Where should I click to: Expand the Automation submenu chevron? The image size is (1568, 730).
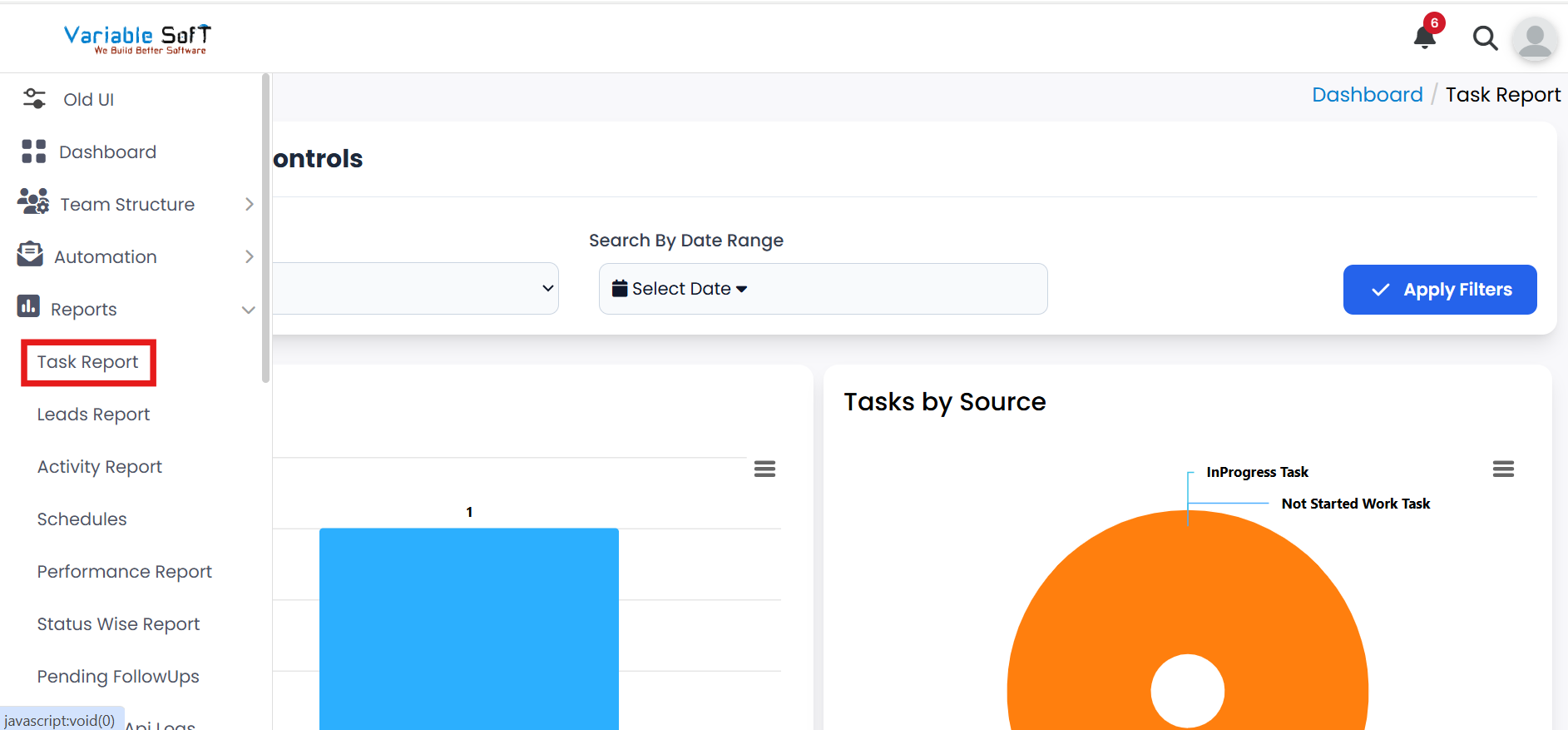click(x=249, y=257)
